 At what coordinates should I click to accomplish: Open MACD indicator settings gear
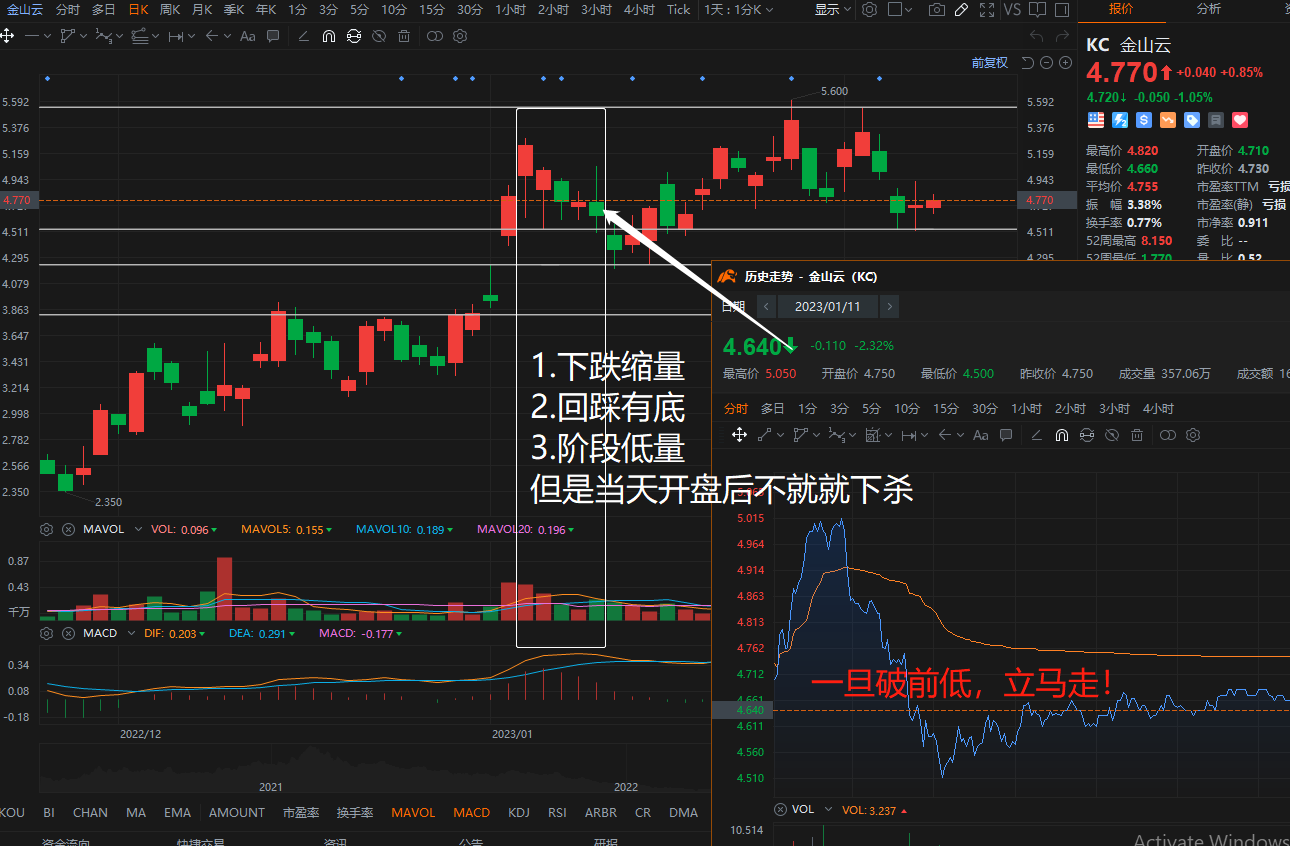tap(46, 633)
